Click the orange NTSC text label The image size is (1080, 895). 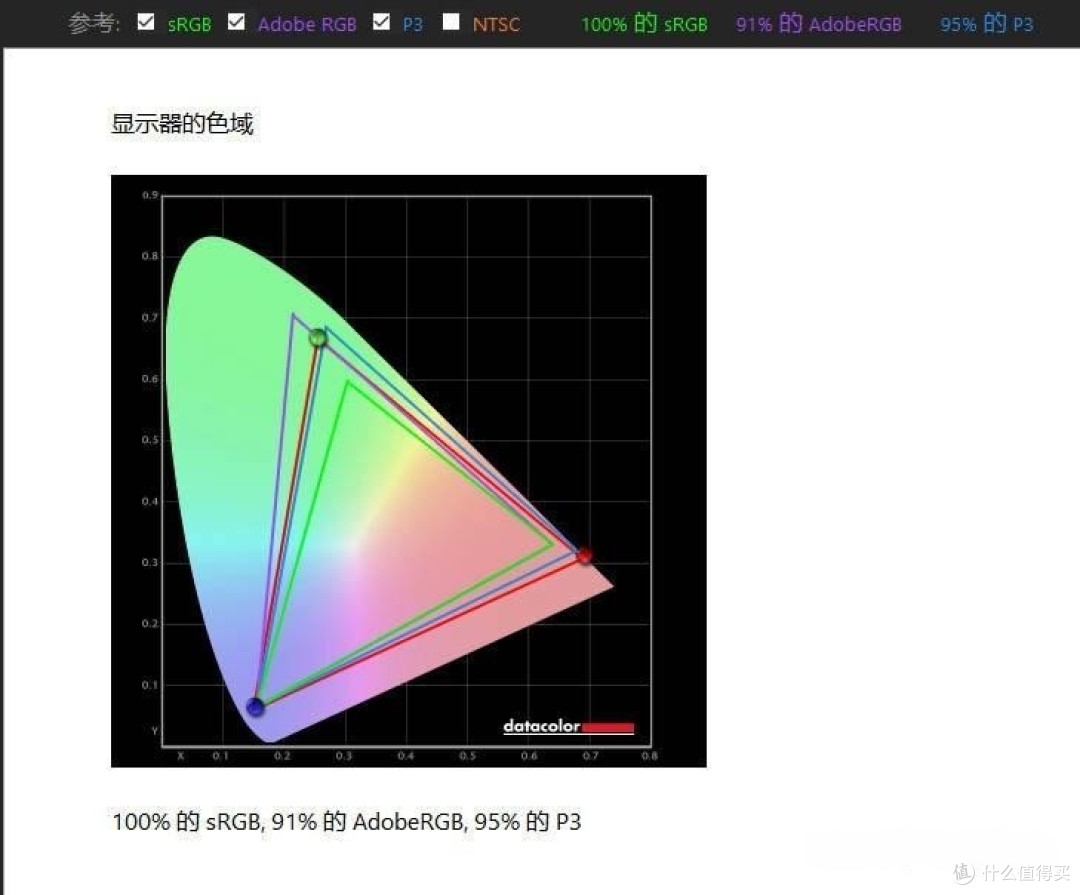point(496,24)
